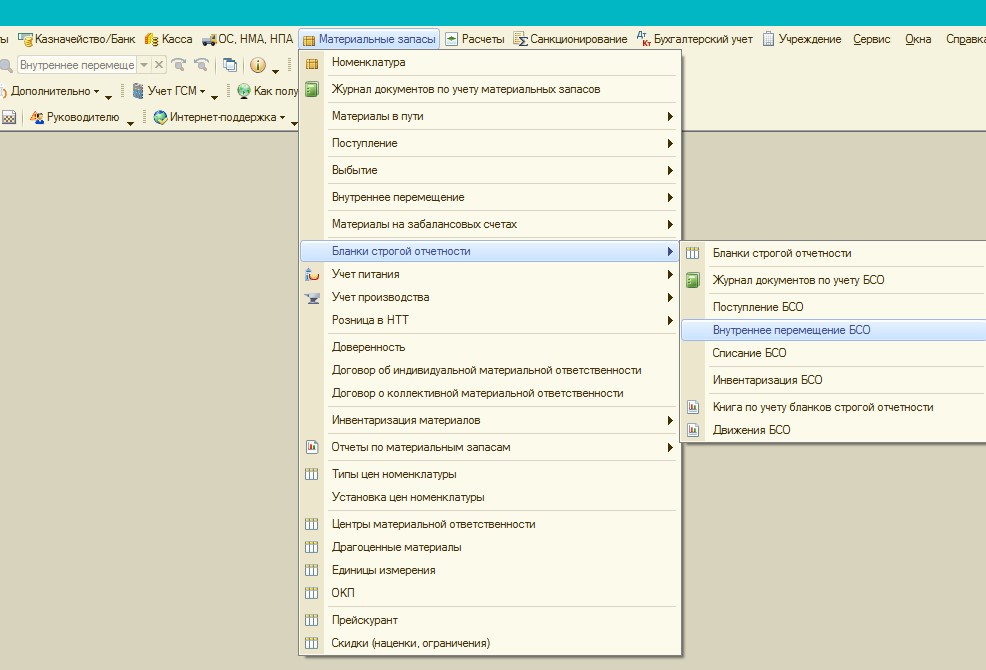Expand the Учет питания submenu

coord(365,274)
